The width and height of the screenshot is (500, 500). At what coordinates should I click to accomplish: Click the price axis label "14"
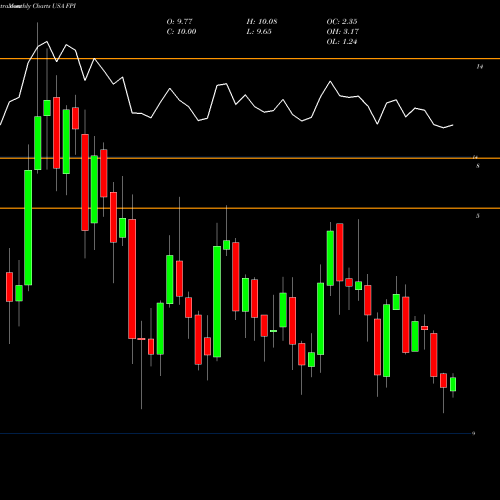pos(479,67)
